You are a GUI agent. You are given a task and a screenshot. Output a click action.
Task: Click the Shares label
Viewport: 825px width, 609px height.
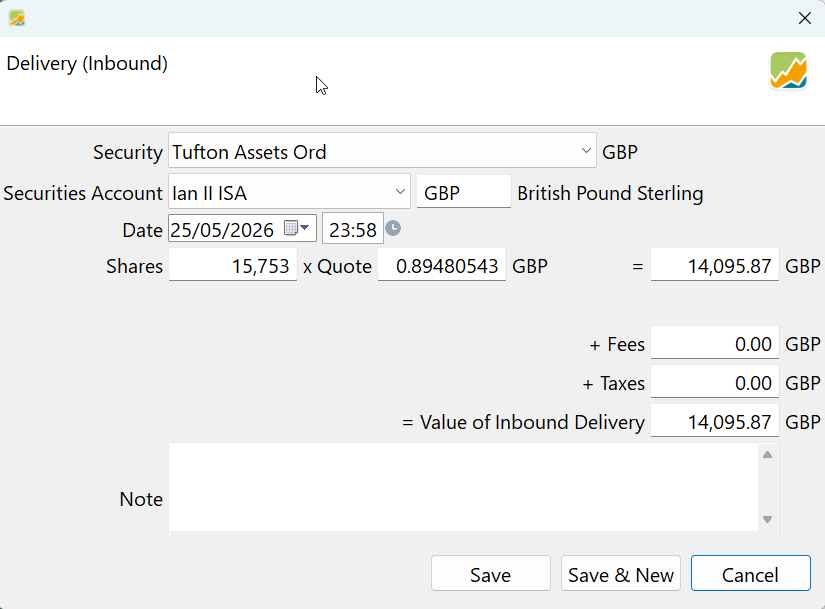[135, 266]
